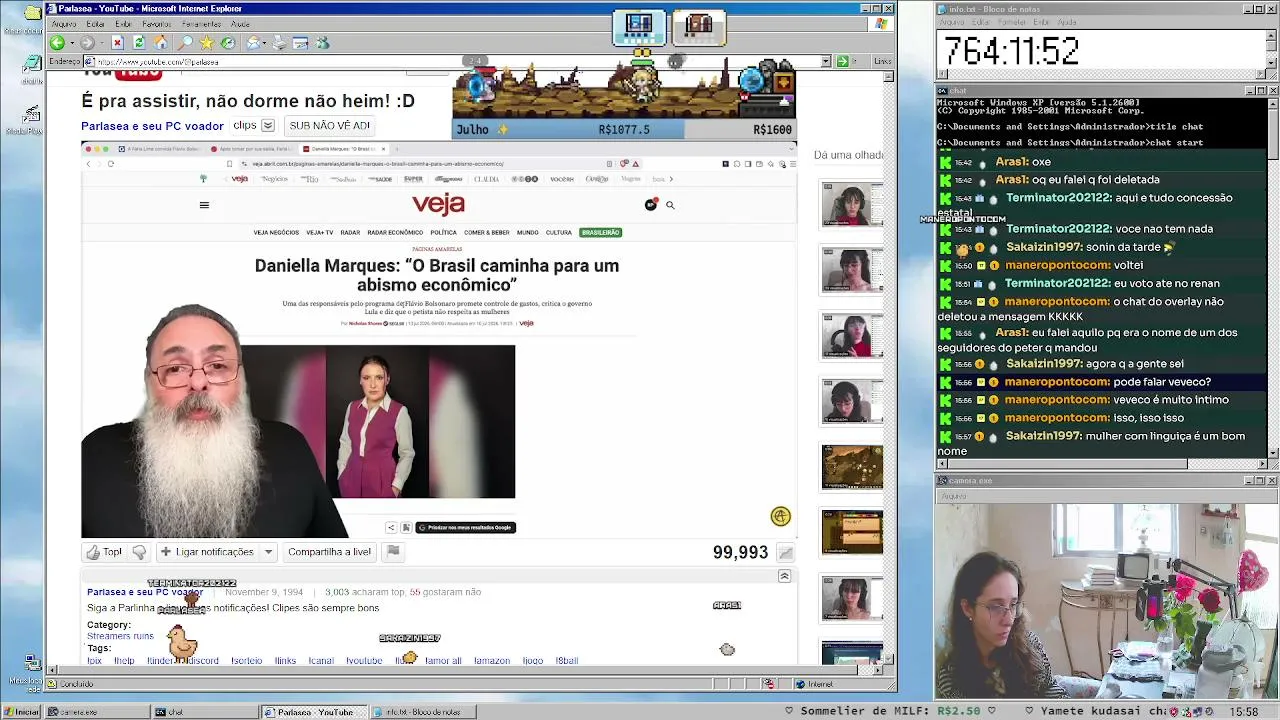
Task: Click the Links button beside address bar
Action: tap(883, 62)
